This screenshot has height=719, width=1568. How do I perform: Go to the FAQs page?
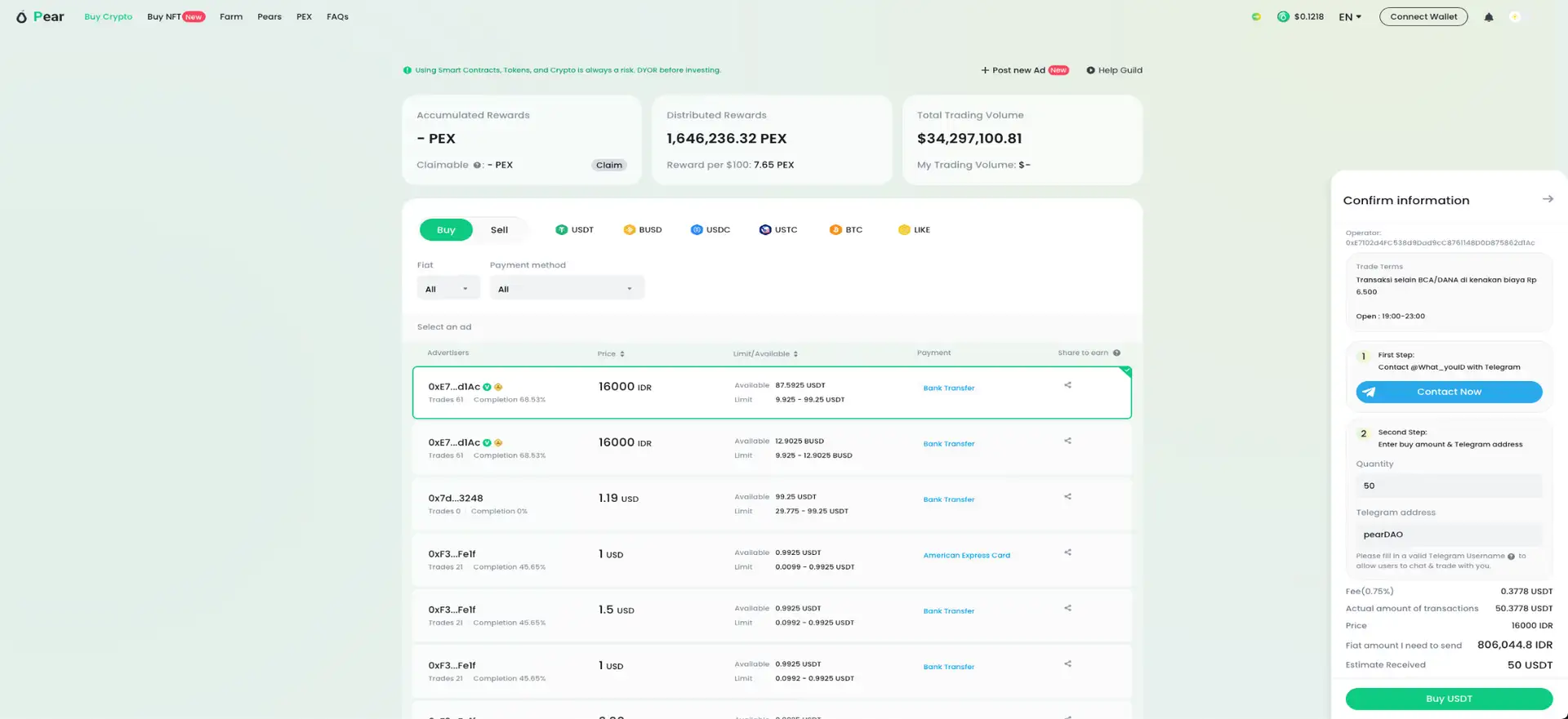coord(337,17)
